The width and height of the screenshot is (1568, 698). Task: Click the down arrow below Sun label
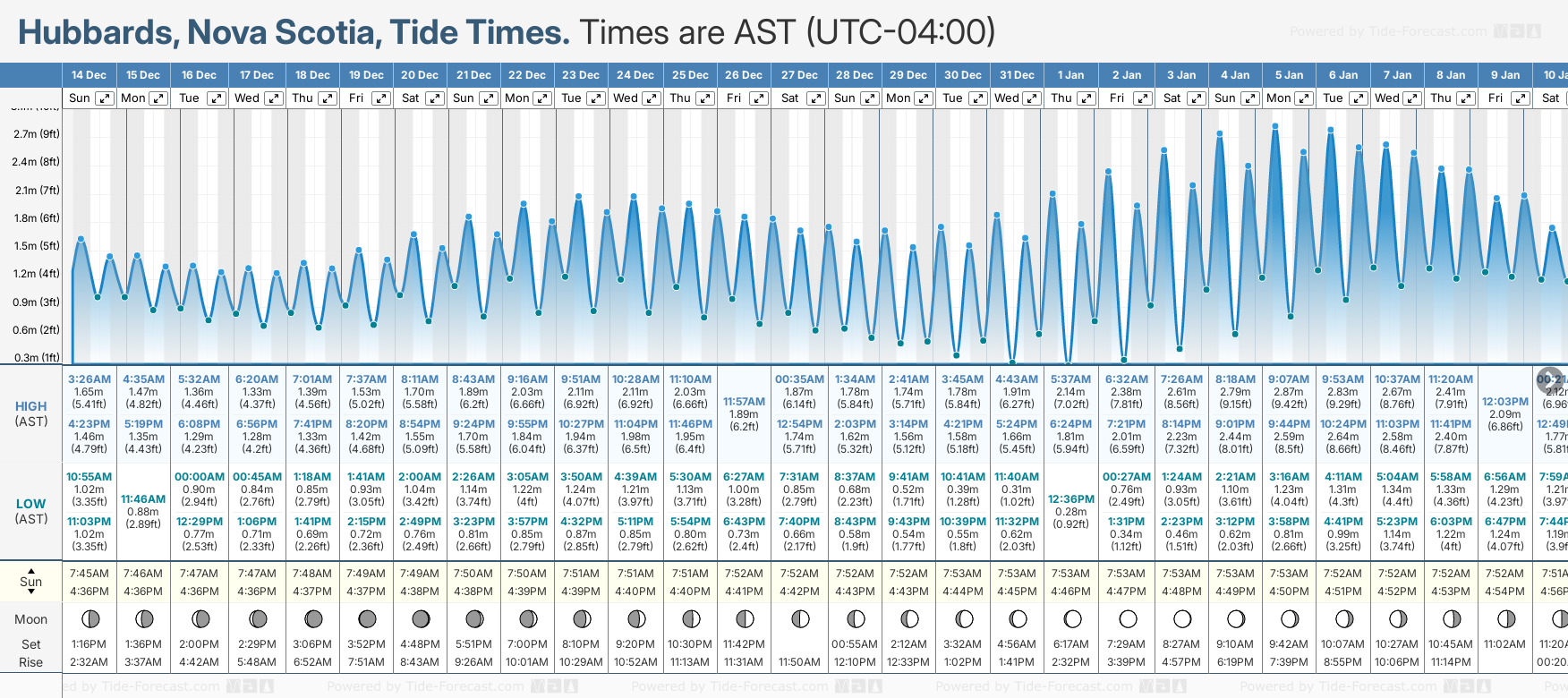31,593
